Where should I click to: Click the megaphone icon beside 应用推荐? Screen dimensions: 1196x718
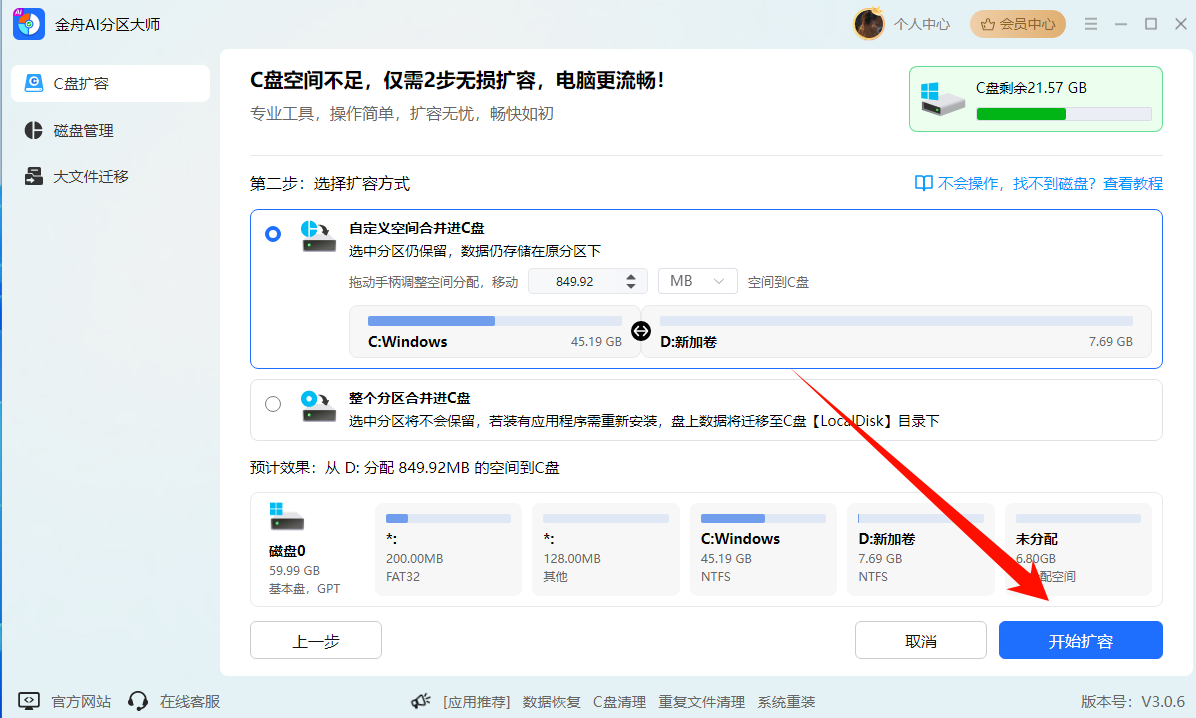(421, 700)
